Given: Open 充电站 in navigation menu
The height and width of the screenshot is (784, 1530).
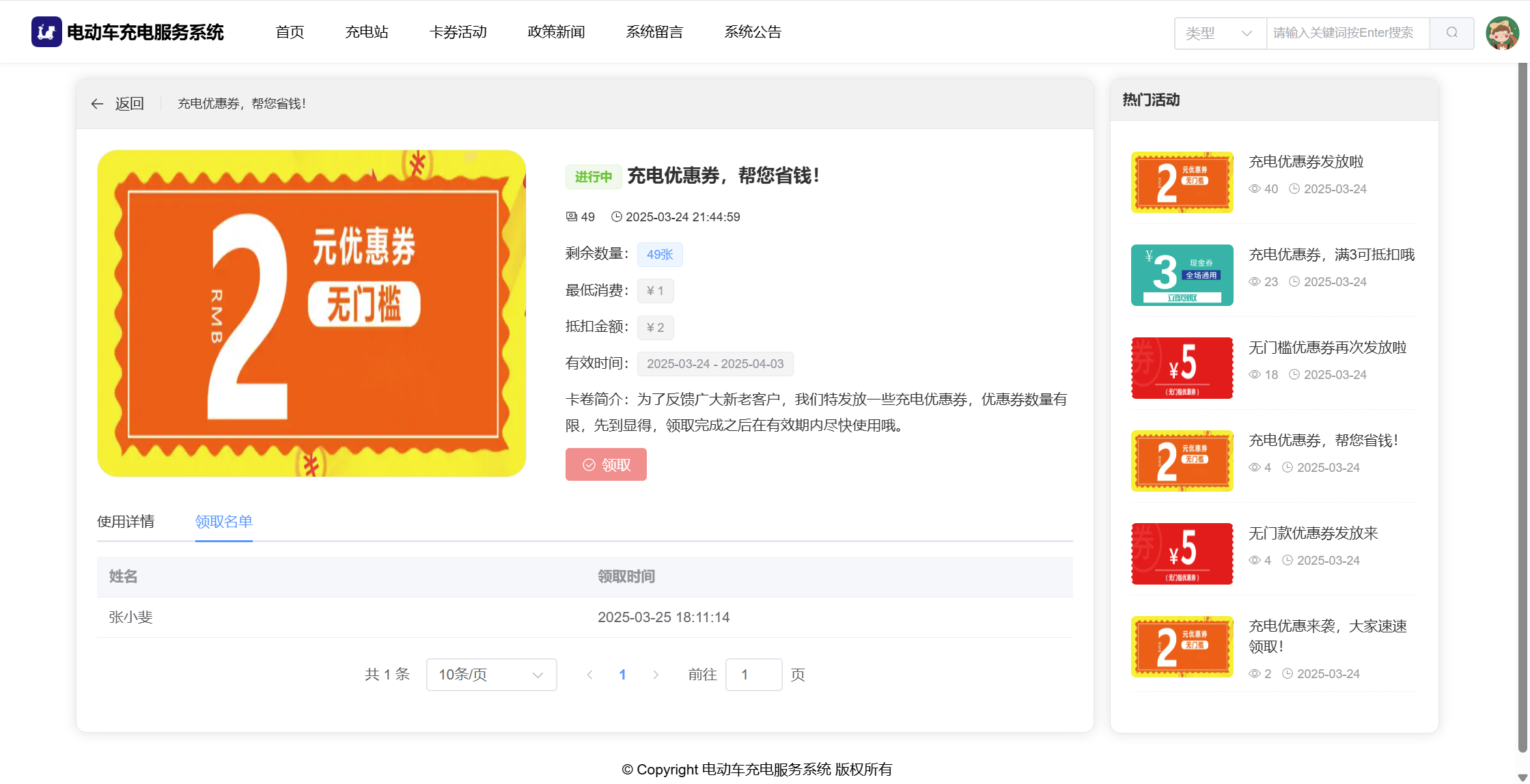Looking at the screenshot, I should point(367,32).
